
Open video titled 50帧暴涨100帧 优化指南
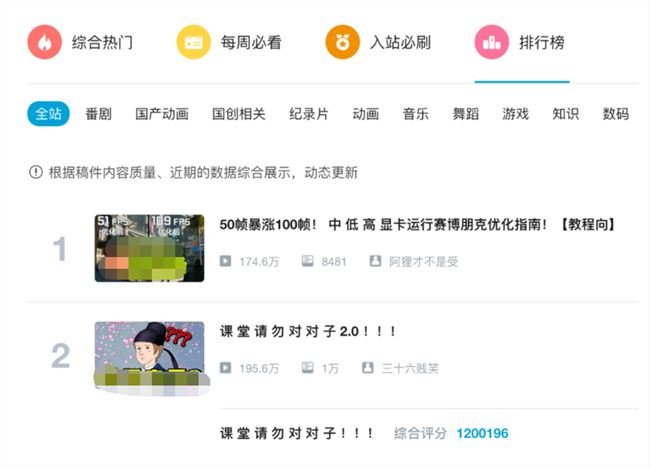point(417,225)
